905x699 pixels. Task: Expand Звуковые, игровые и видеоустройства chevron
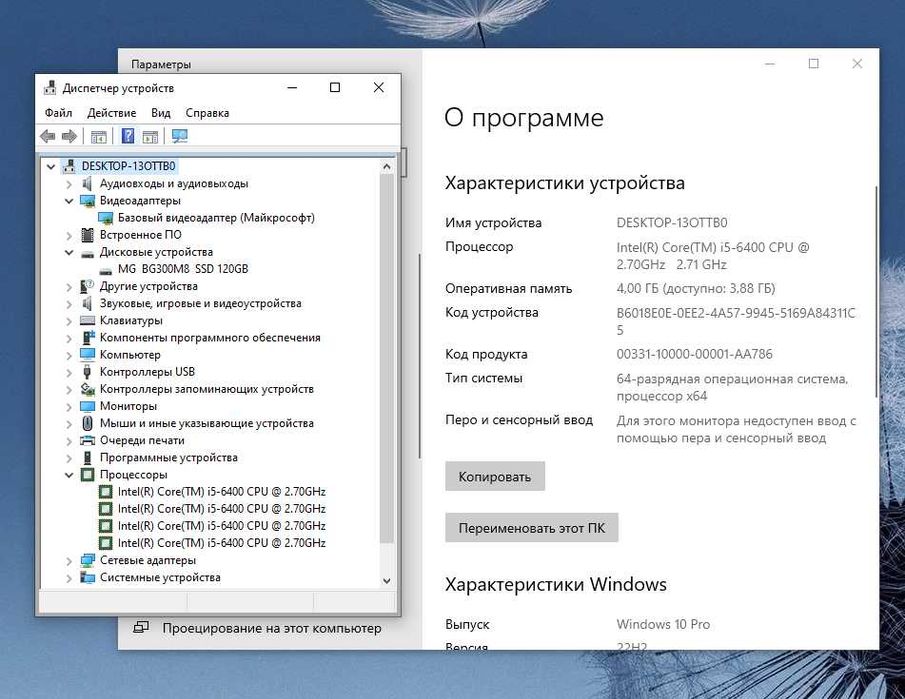[69, 304]
